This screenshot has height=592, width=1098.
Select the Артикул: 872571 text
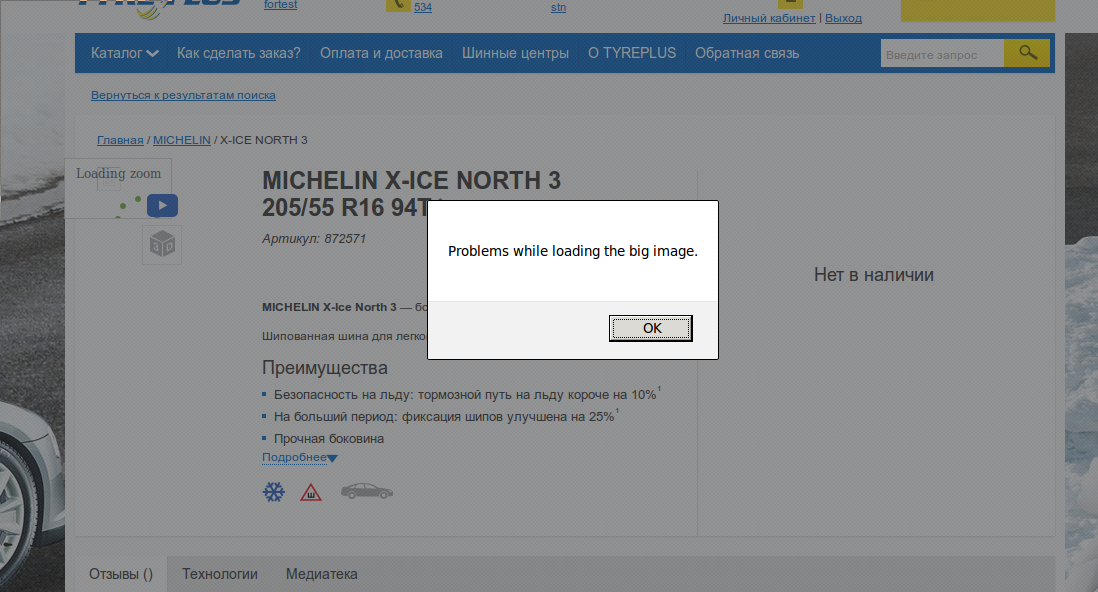[314, 238]
